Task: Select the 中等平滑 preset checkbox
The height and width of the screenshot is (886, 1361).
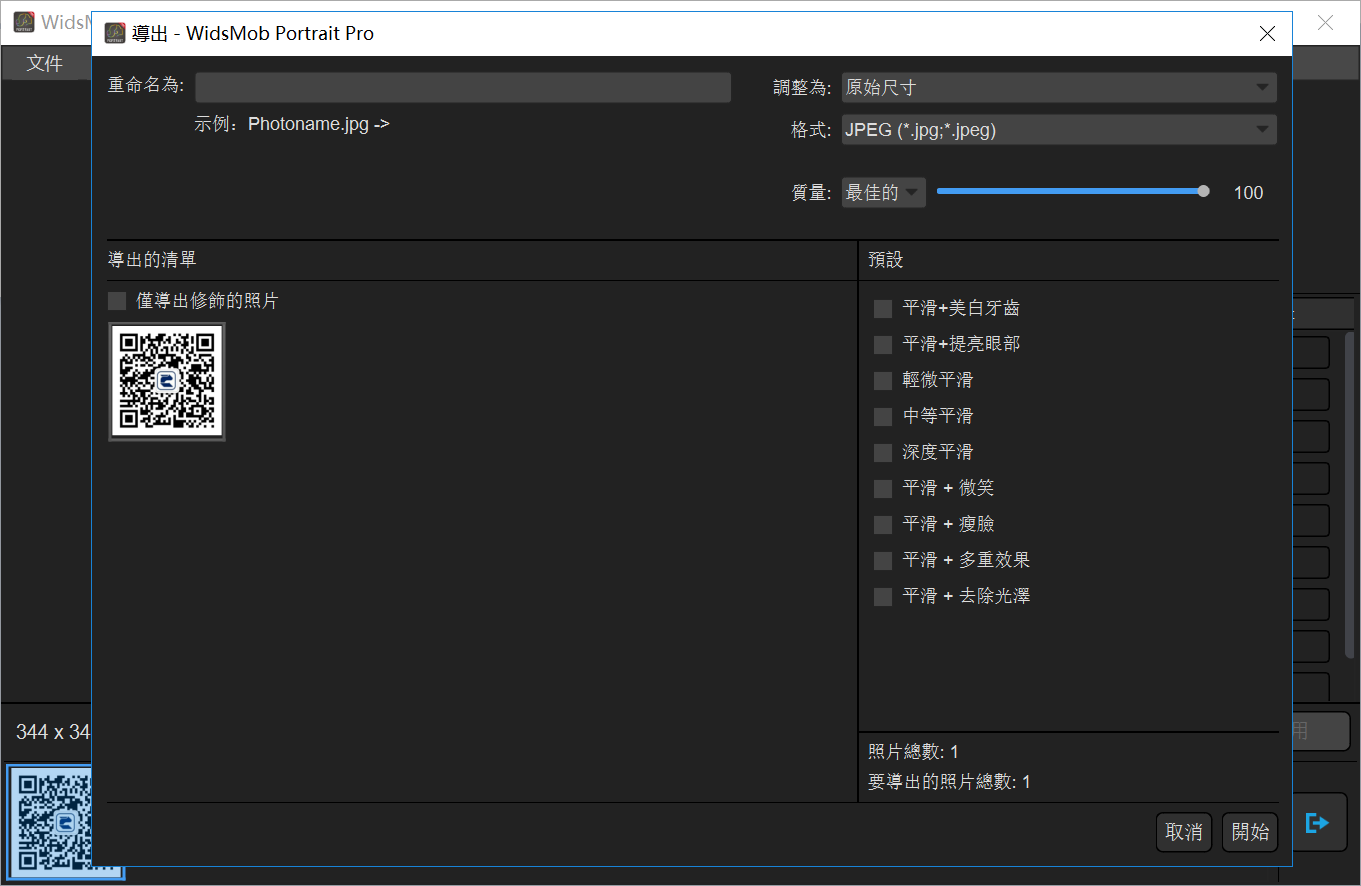Action: pos(883,417)
